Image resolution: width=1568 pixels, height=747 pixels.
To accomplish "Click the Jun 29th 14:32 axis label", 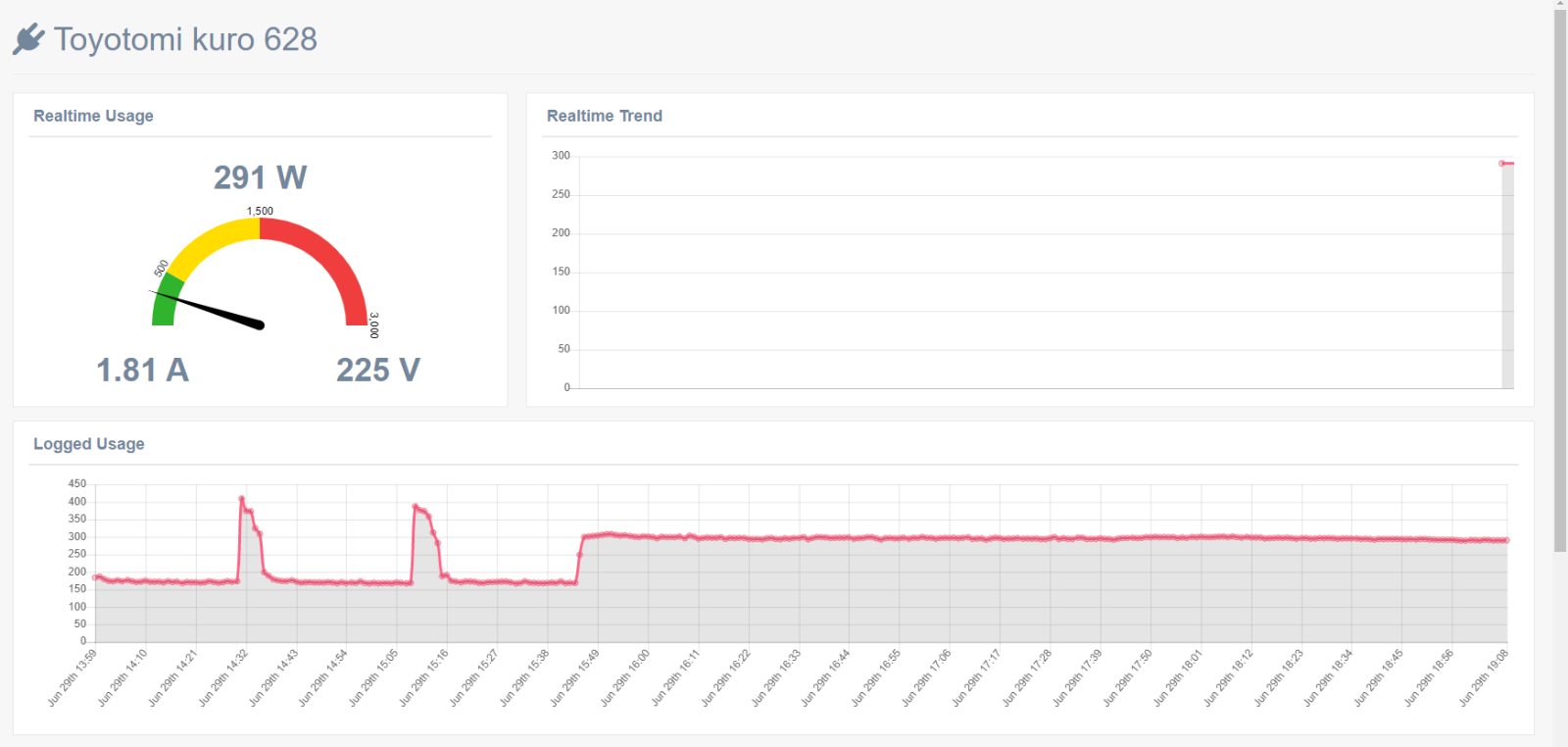I will coord(224,677).
